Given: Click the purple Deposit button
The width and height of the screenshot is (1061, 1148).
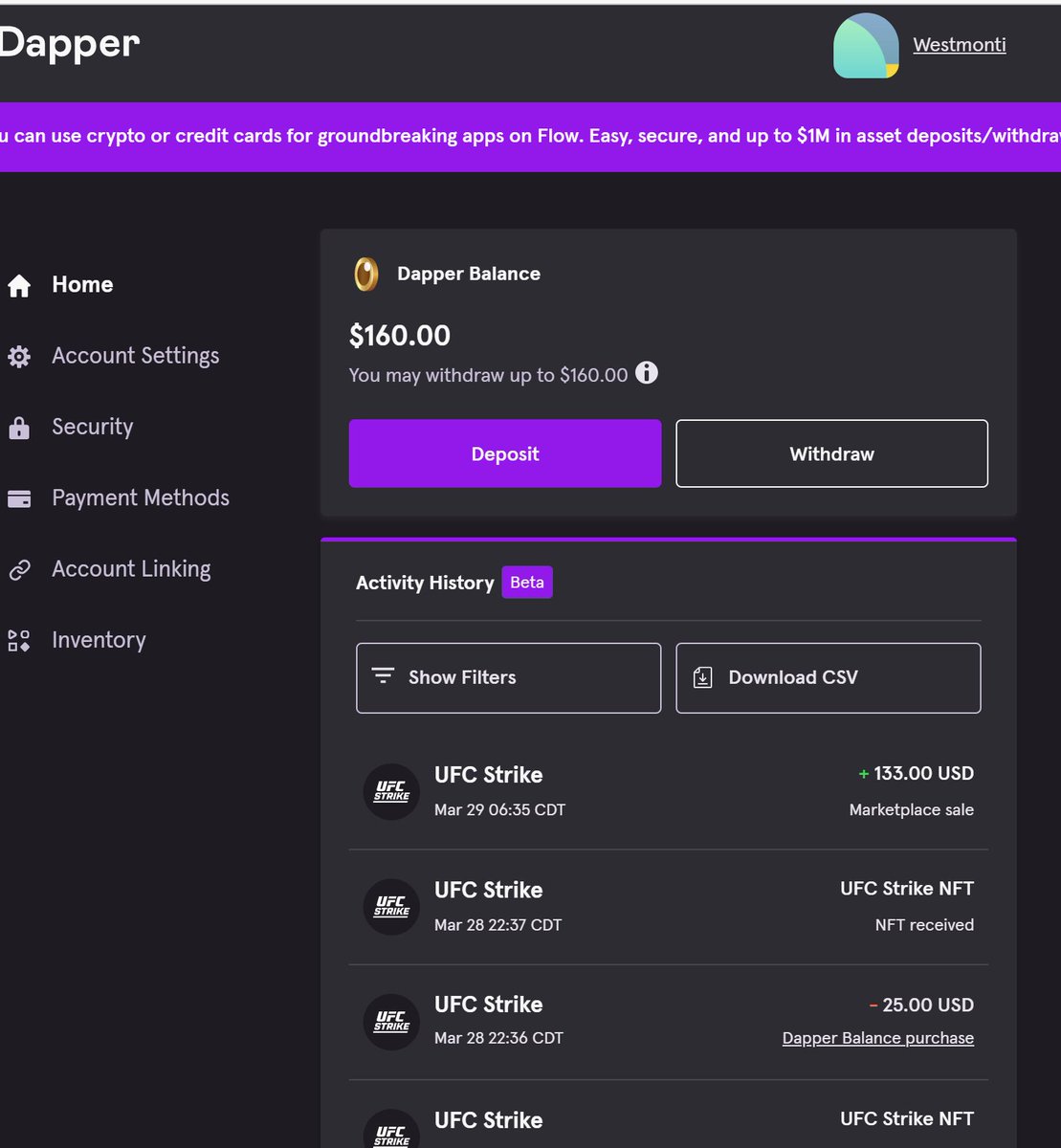Looking at the screenshot, I should point(505,453).
